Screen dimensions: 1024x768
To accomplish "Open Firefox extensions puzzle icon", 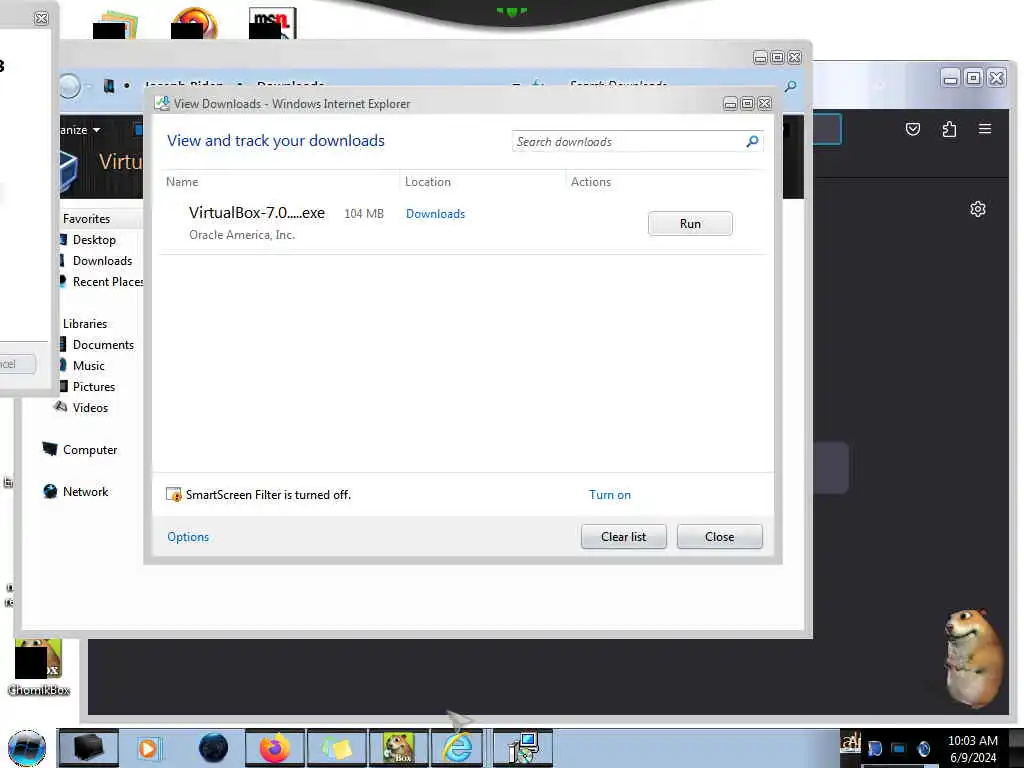I will coord(949,129).
